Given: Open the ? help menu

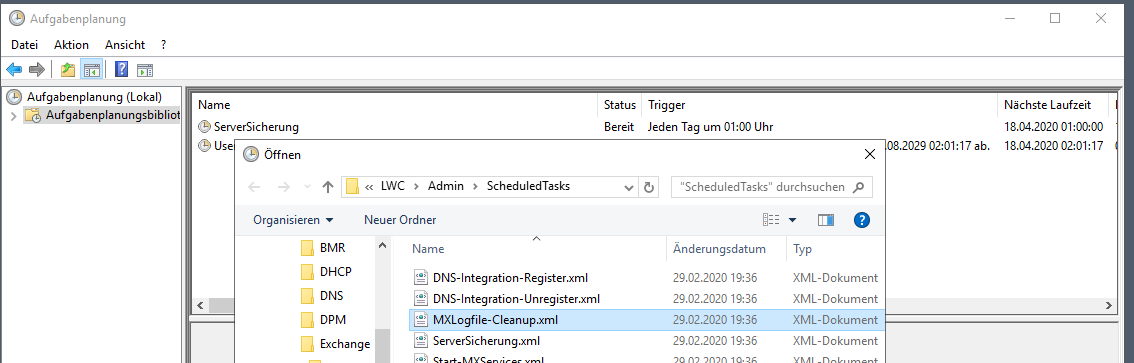Looking at the screenshot, I should [x=164, y=45].
